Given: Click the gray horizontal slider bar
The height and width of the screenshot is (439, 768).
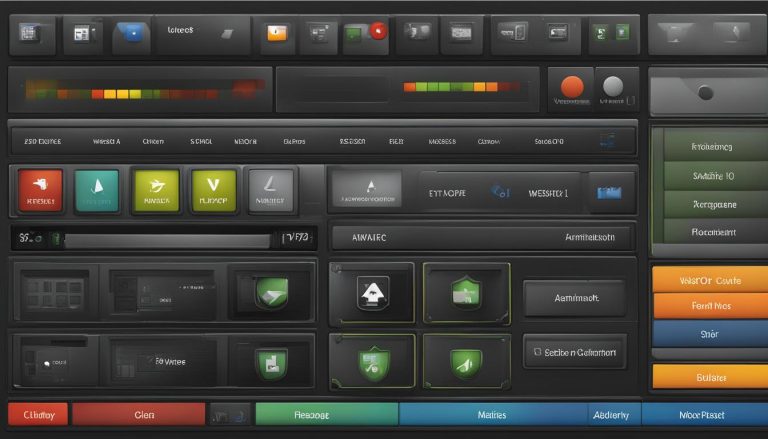Looking at the screenshot, I should coord(168,241).
